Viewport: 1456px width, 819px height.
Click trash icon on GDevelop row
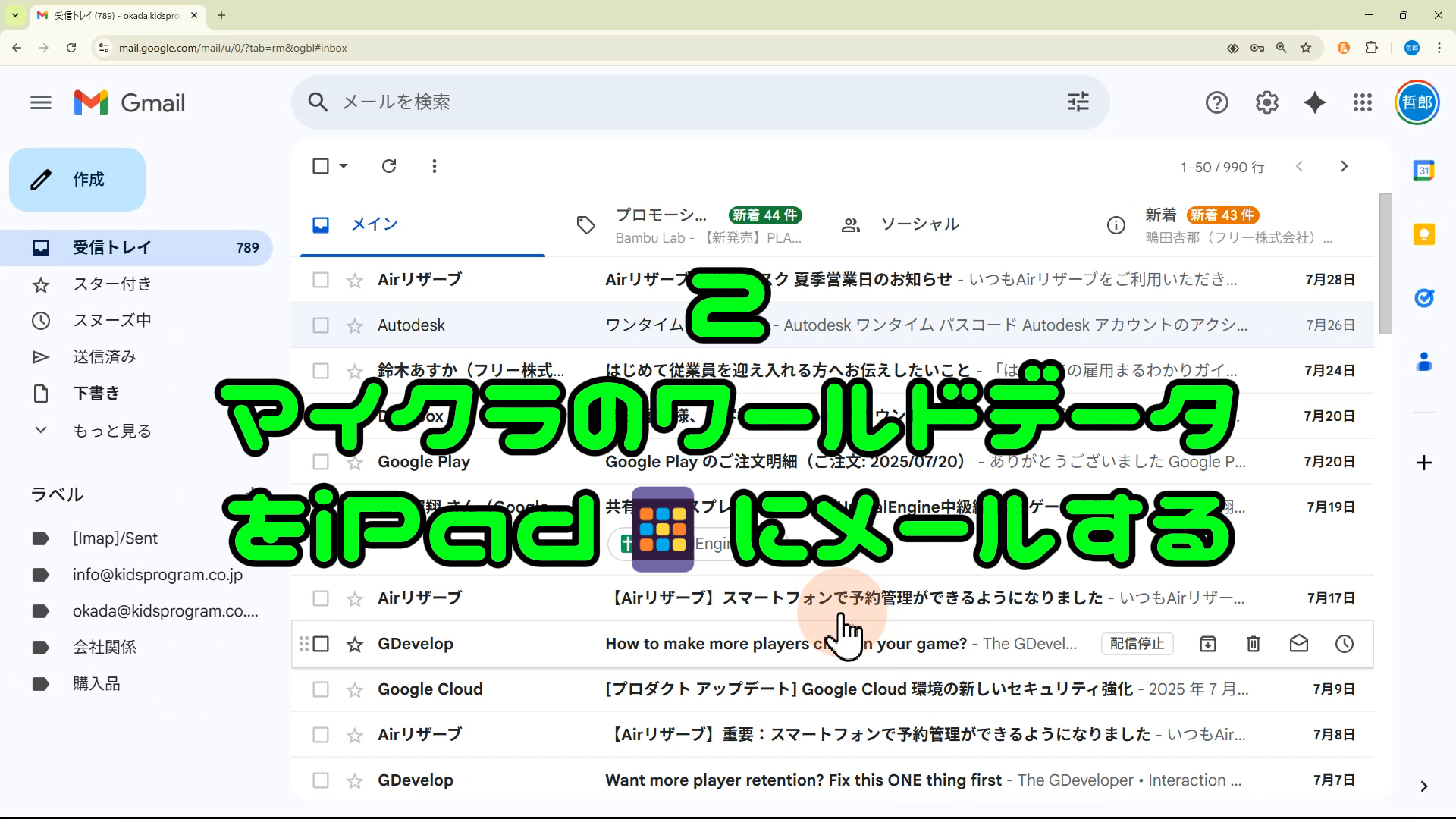pos(1254,644)
